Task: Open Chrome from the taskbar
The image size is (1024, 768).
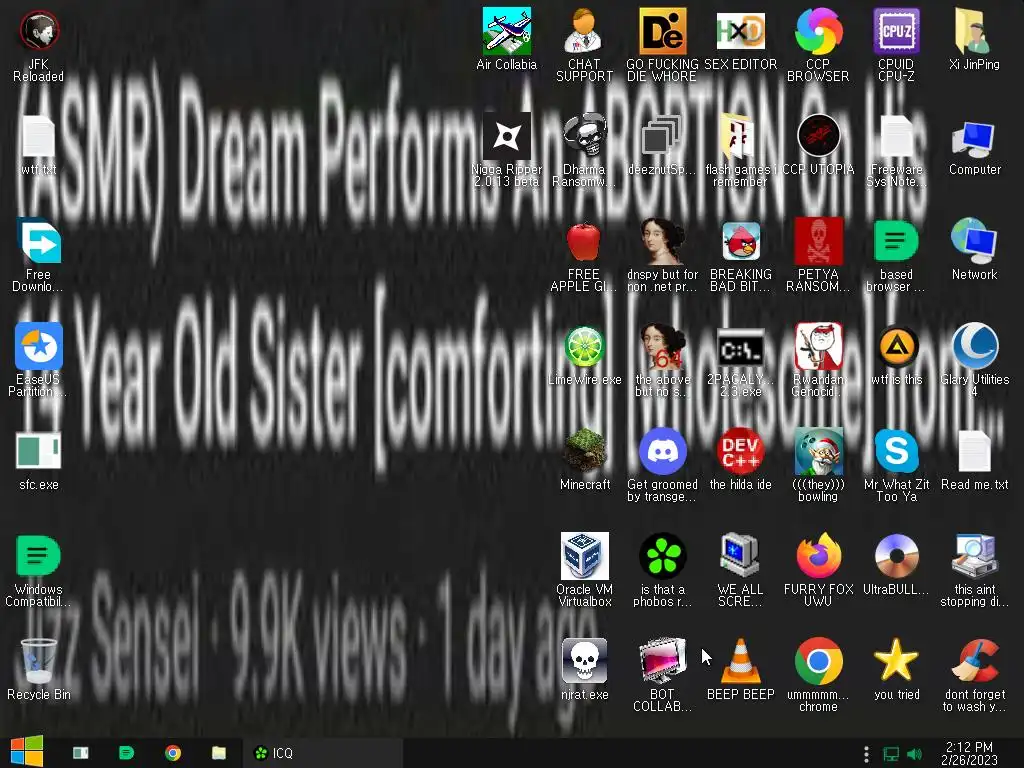Action: tap(173, 753)
